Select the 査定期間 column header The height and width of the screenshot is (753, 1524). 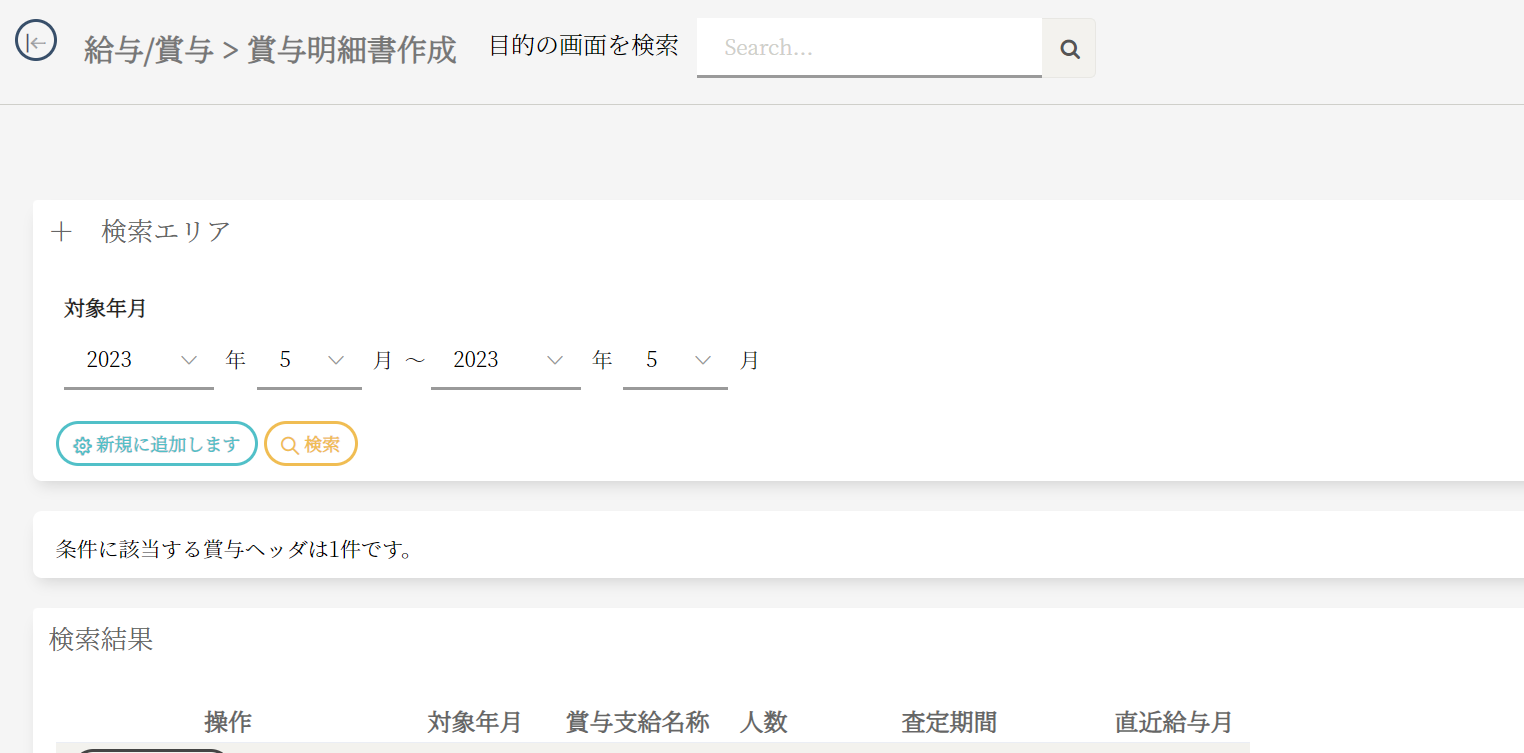[x=949, y=722]
